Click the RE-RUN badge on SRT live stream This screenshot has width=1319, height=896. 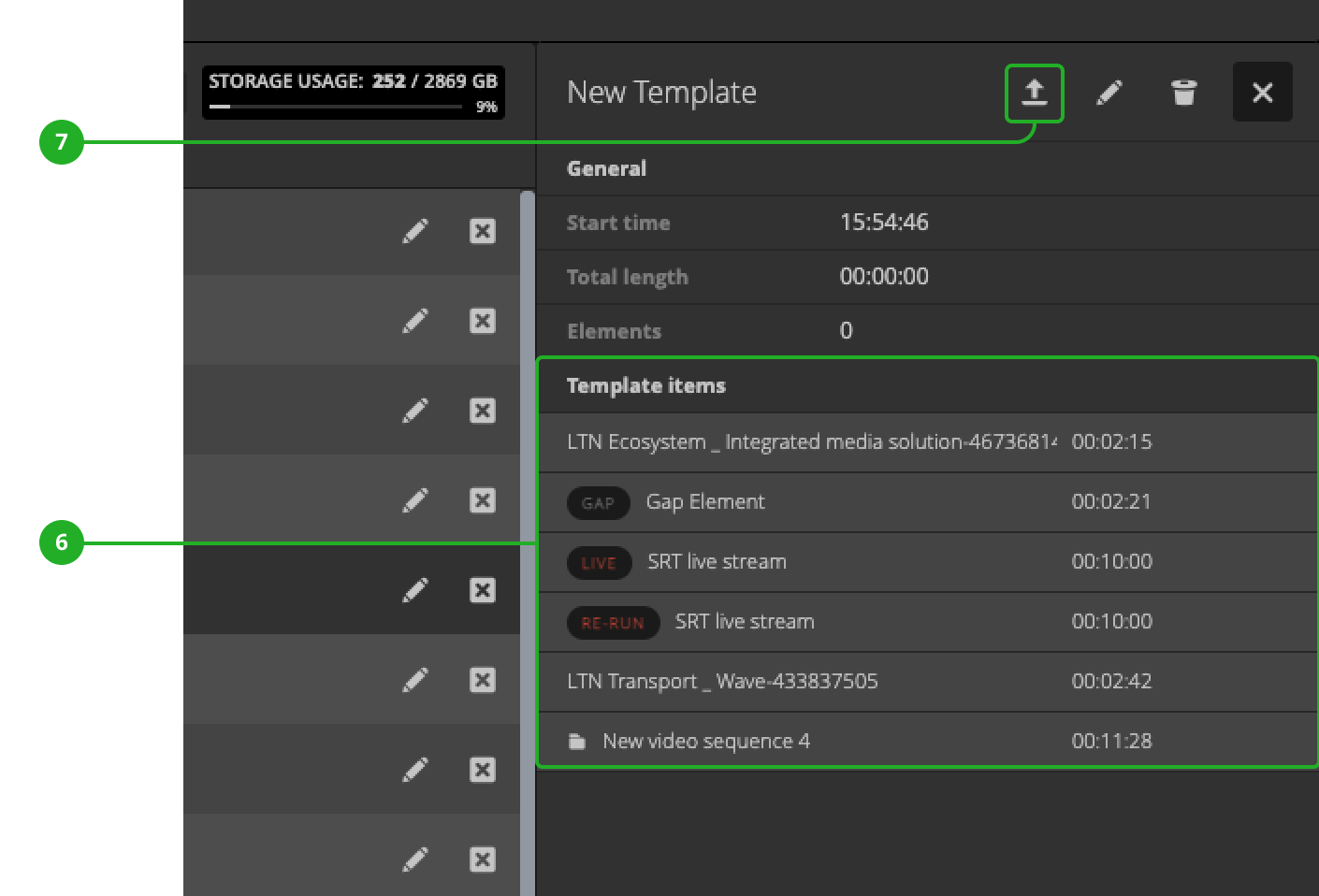click(x=613, y=622)
